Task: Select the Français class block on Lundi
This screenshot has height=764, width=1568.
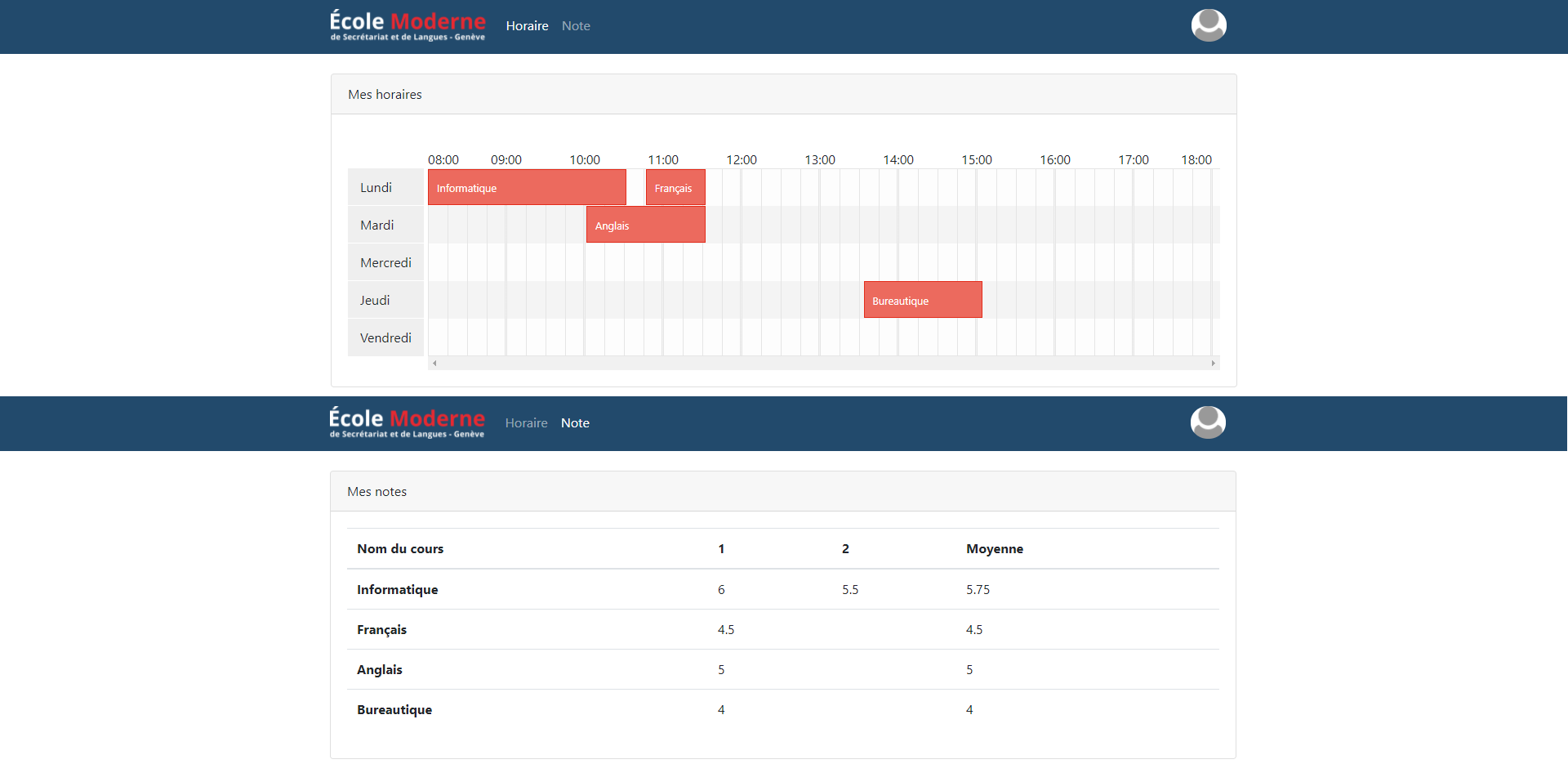Action: 675,187
